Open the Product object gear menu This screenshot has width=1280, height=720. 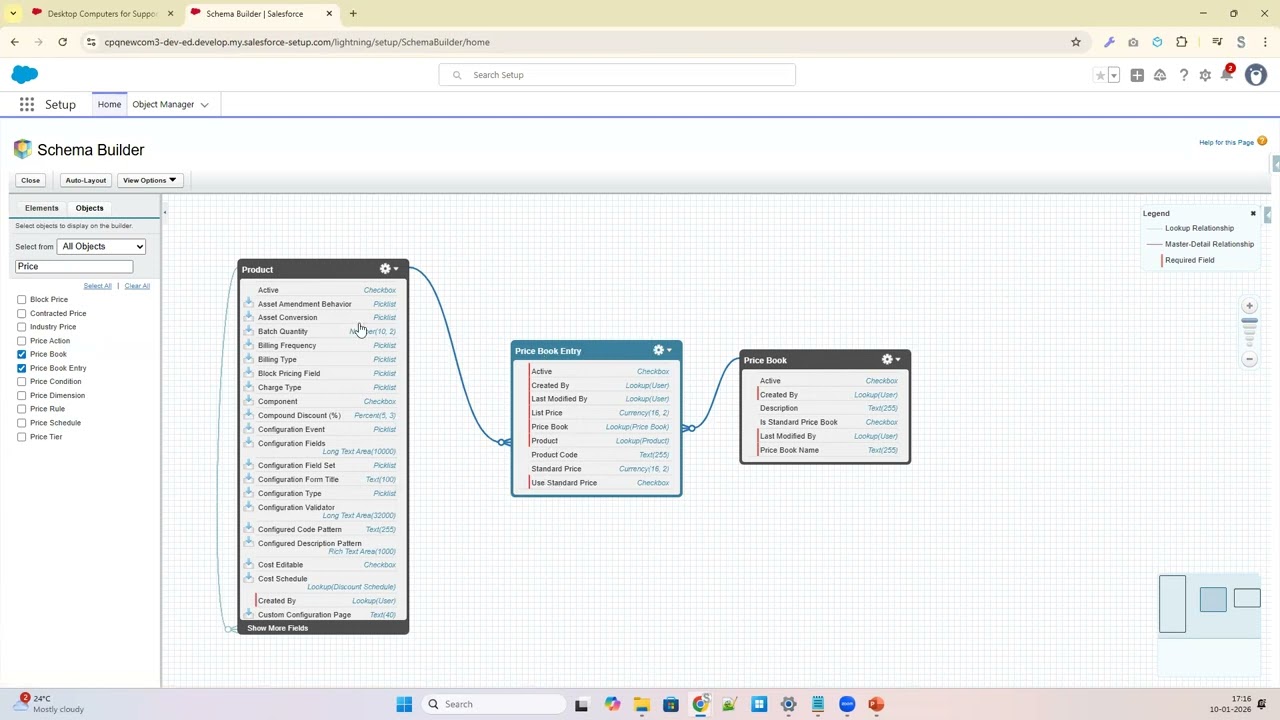pos(389,269)
